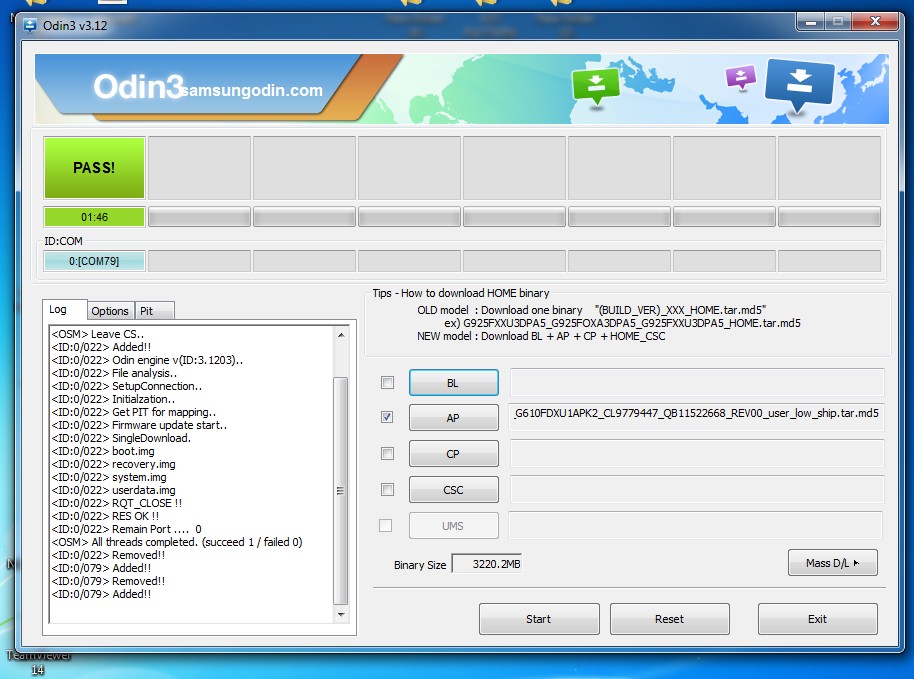The width and height of the screenshot is (914, 679).
Task: Click log line '<OSM> Leave CS..'
Action: [98, 334]
